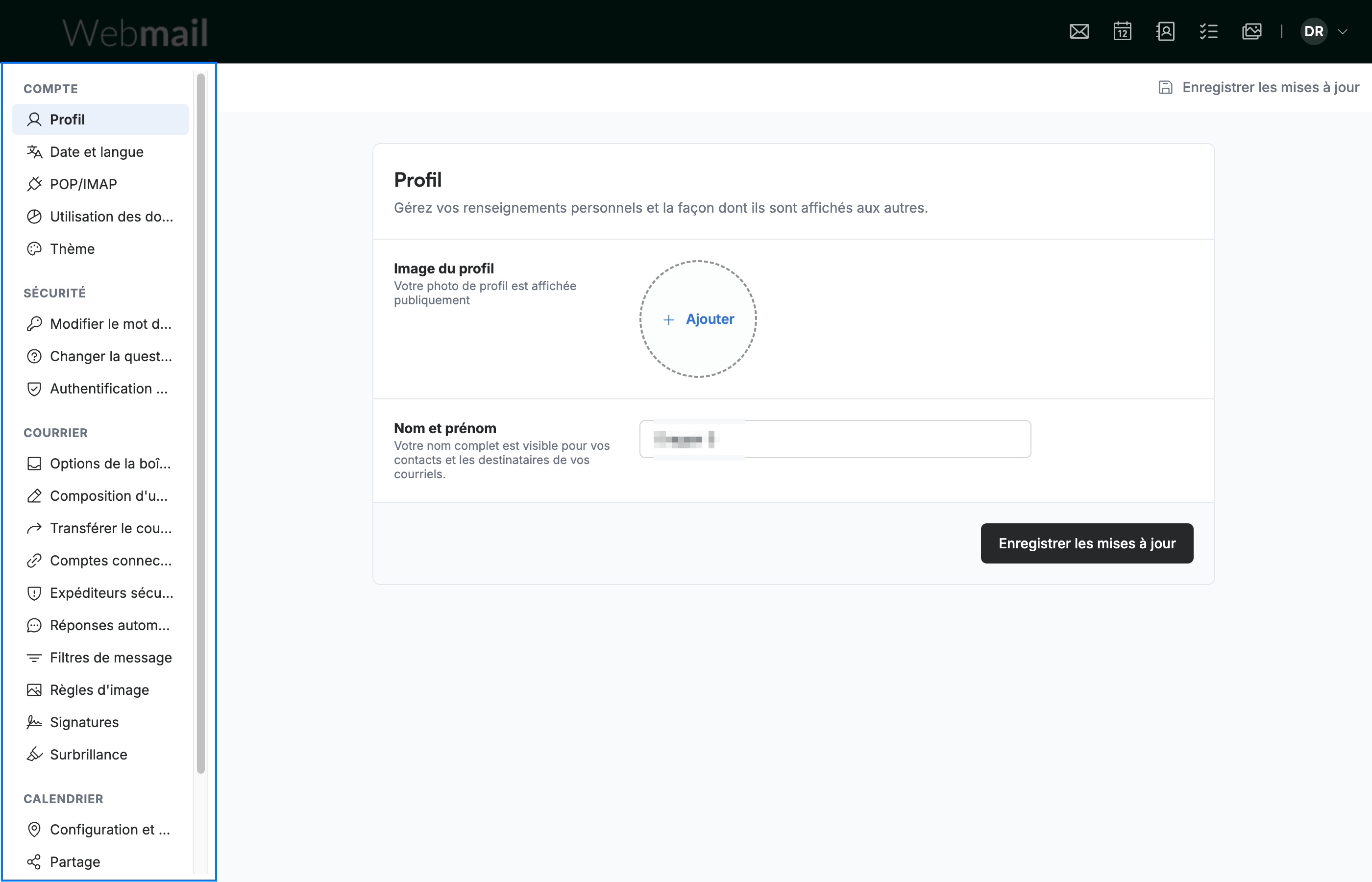Screen dimensions: 1372x882
Task: Click the shield icon for Expéditeurs sécurisés
Action: (34, 593)
